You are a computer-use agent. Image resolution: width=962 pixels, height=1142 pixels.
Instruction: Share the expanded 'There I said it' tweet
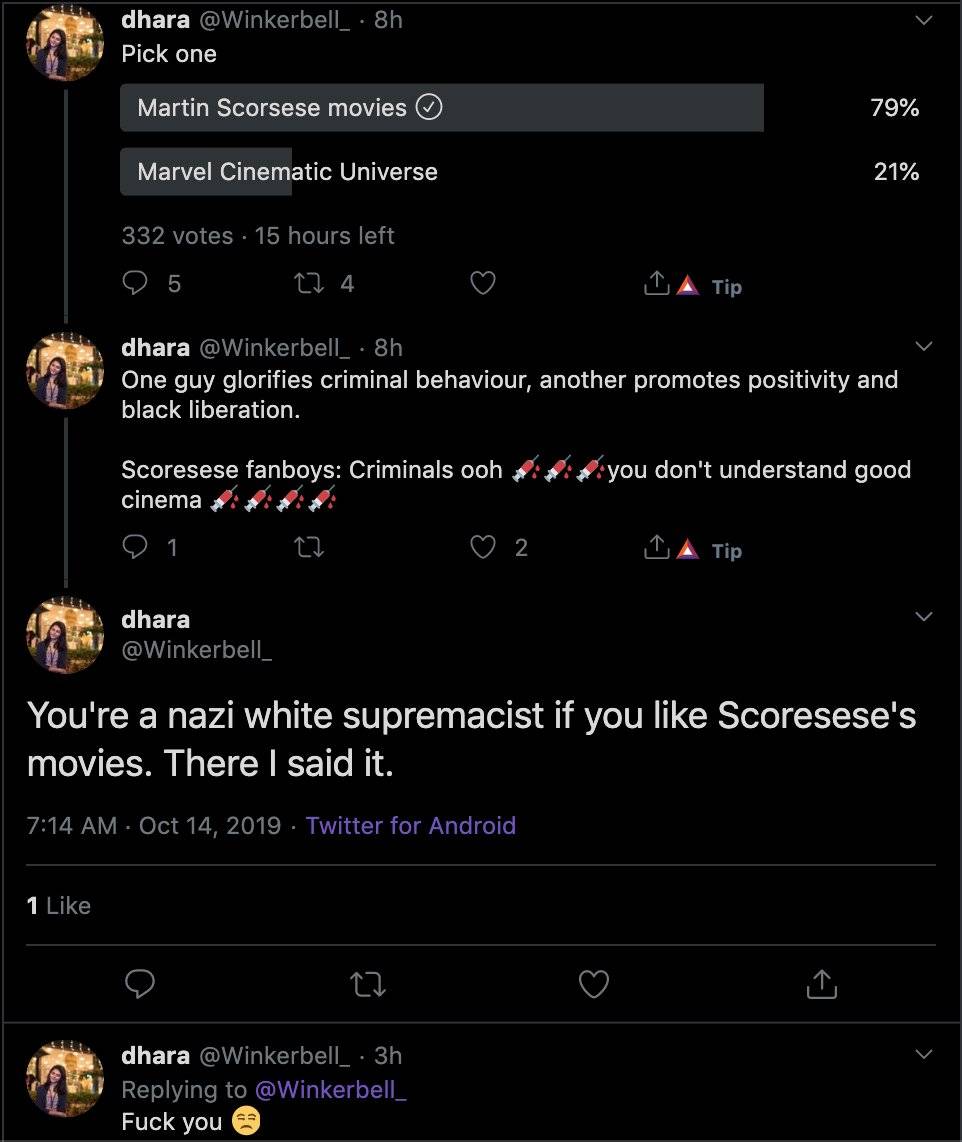(x=821, y=984)
